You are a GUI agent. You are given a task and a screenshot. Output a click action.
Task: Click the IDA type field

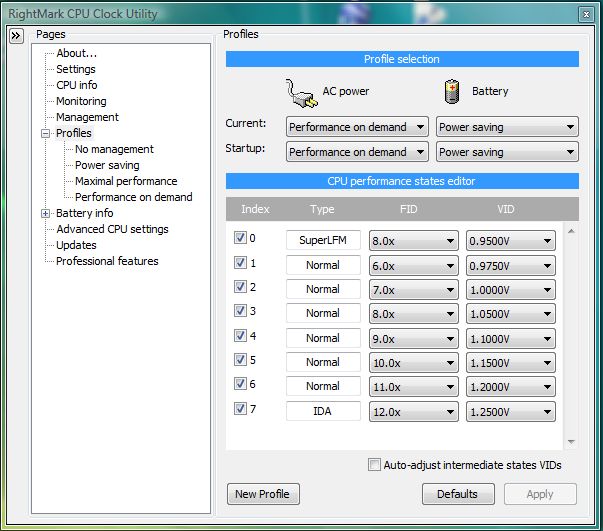(x=323, y=411)
